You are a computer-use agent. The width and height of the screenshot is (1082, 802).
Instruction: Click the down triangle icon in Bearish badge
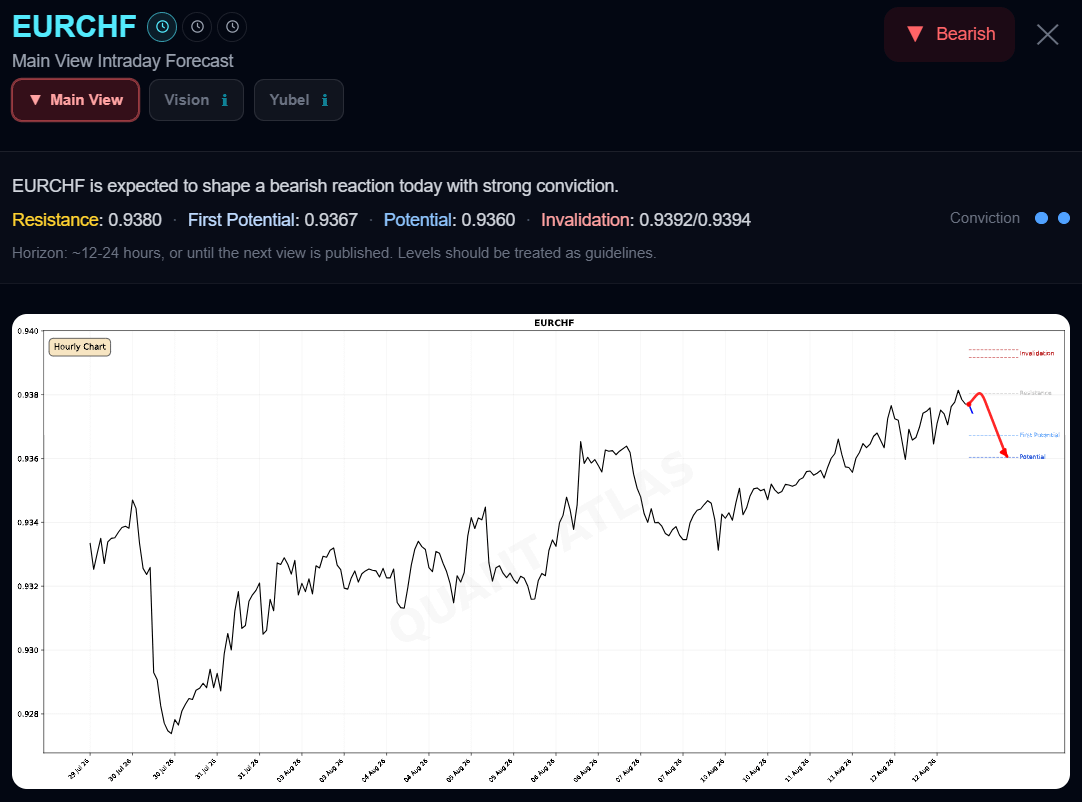click(x=915, y=34)
